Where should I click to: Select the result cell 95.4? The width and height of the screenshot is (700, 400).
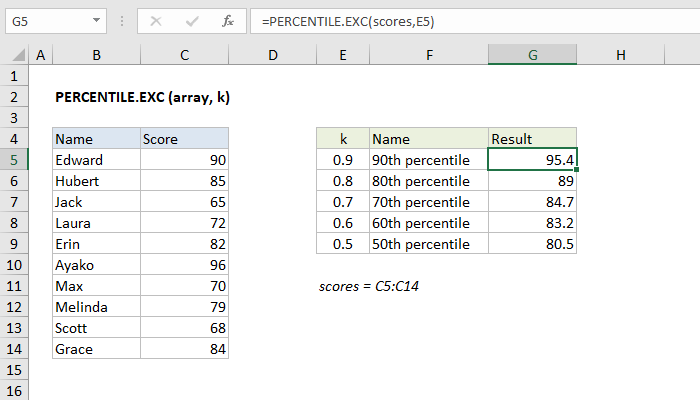click(533, 160)
